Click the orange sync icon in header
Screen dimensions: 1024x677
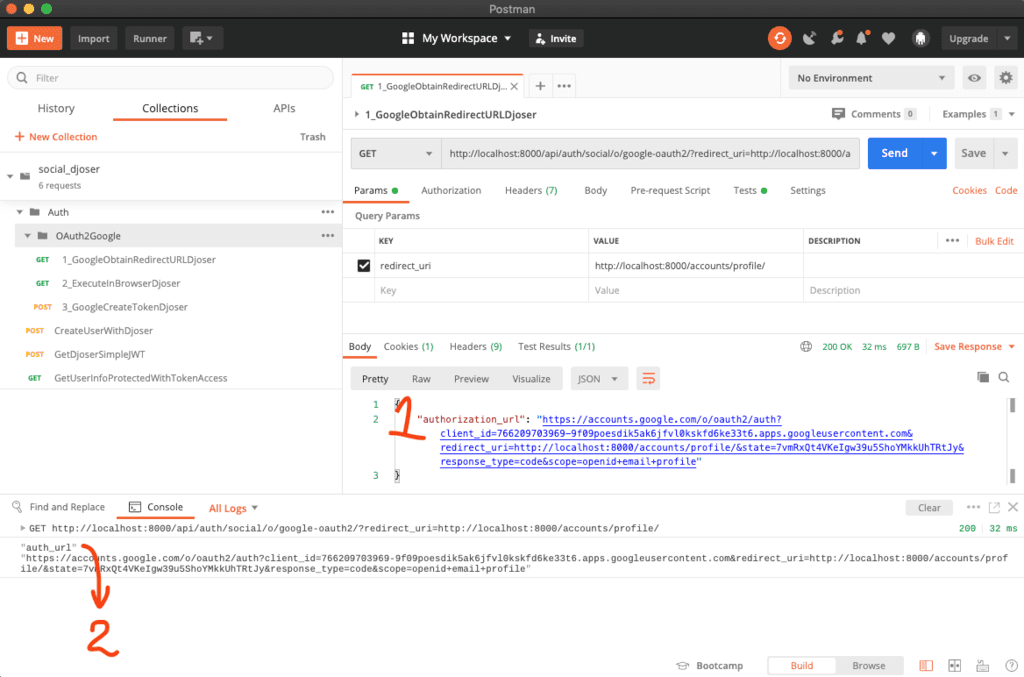pyautogui.click(x=779, y=38)
